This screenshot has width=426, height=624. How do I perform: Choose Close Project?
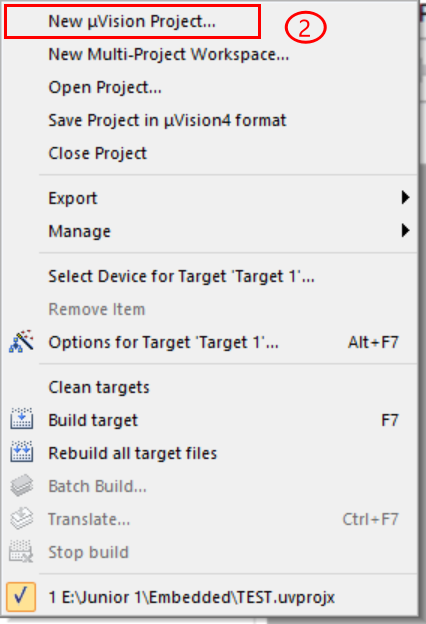[98, 154]
